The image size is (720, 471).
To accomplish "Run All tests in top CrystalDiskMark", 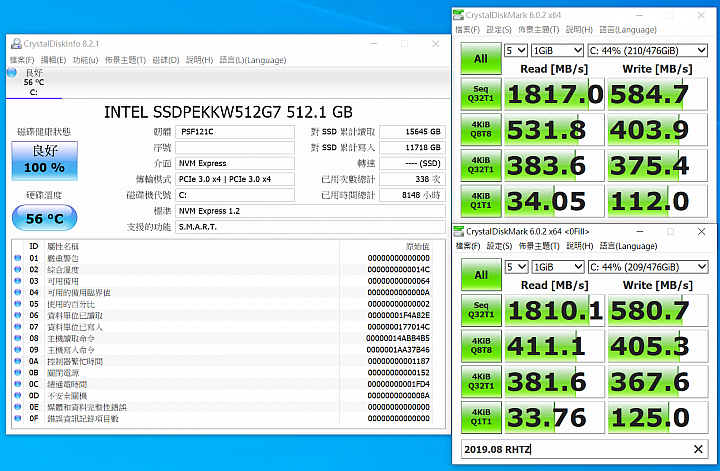I will (x=481, y=59).
